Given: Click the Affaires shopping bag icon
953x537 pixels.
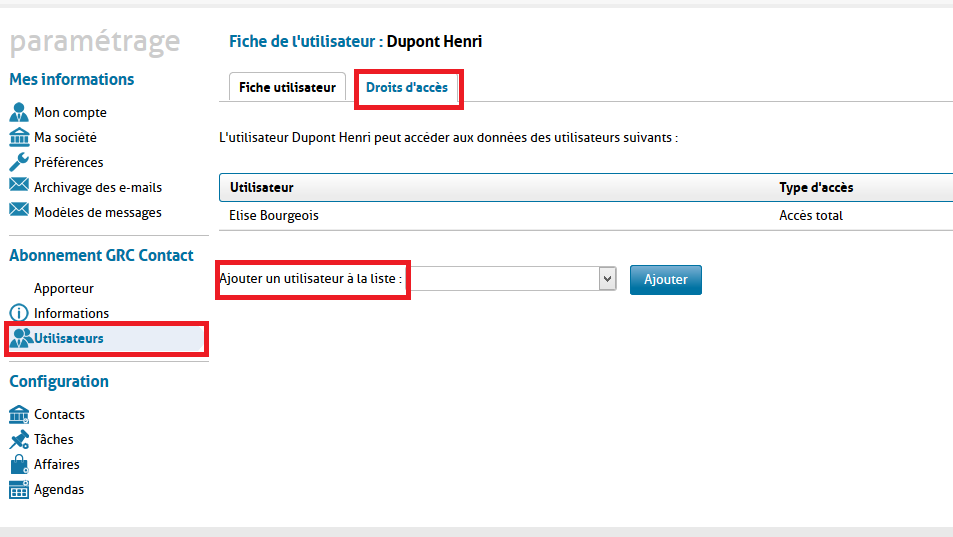Looking at the screenshot, I should click(19, 464).
